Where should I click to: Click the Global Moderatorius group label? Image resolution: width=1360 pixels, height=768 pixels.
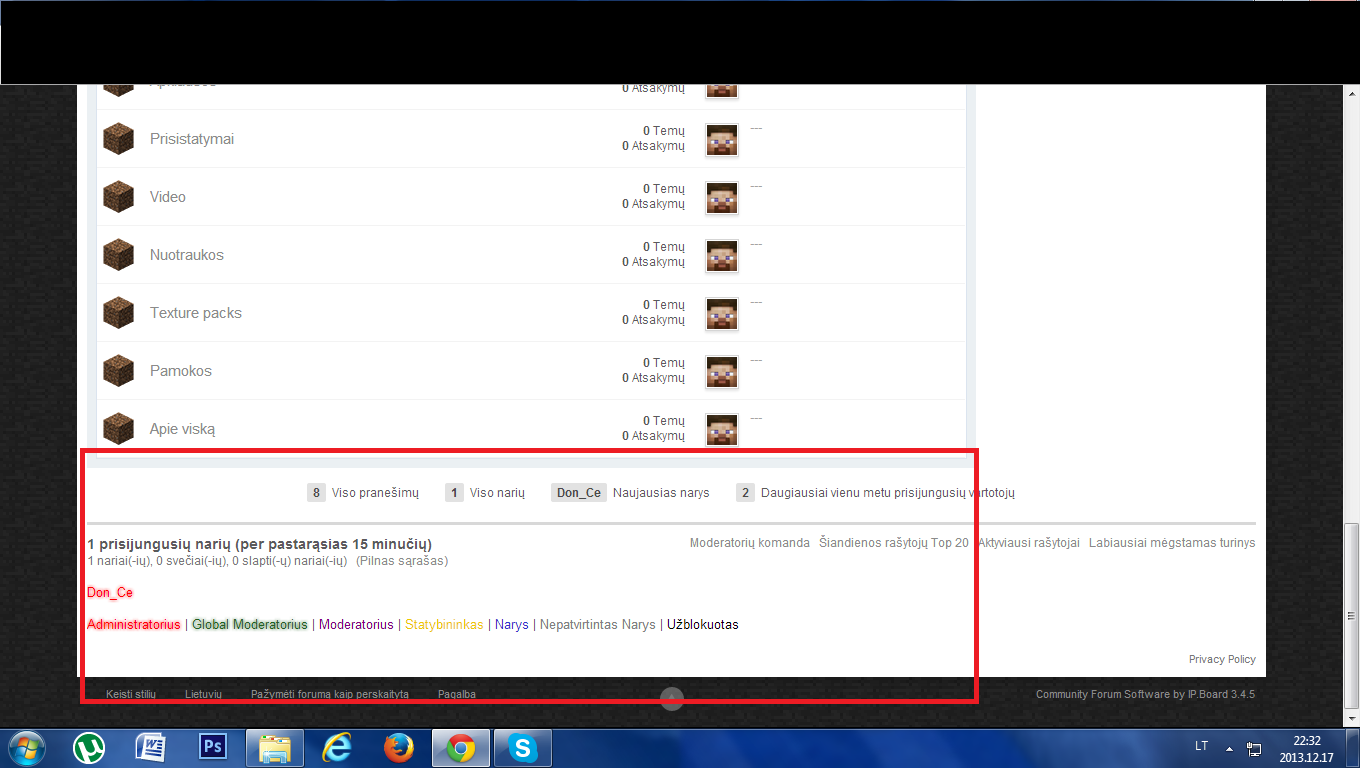pyautogui.click(x=250, y=625)
